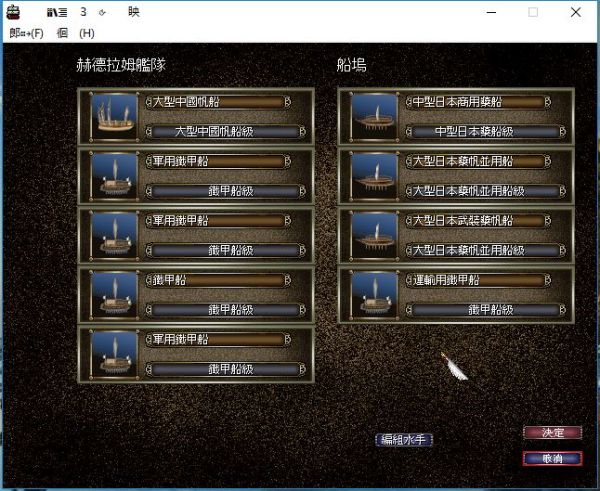Select the 中型日本商用槳船 ship thumbnail

coord(375,116)
